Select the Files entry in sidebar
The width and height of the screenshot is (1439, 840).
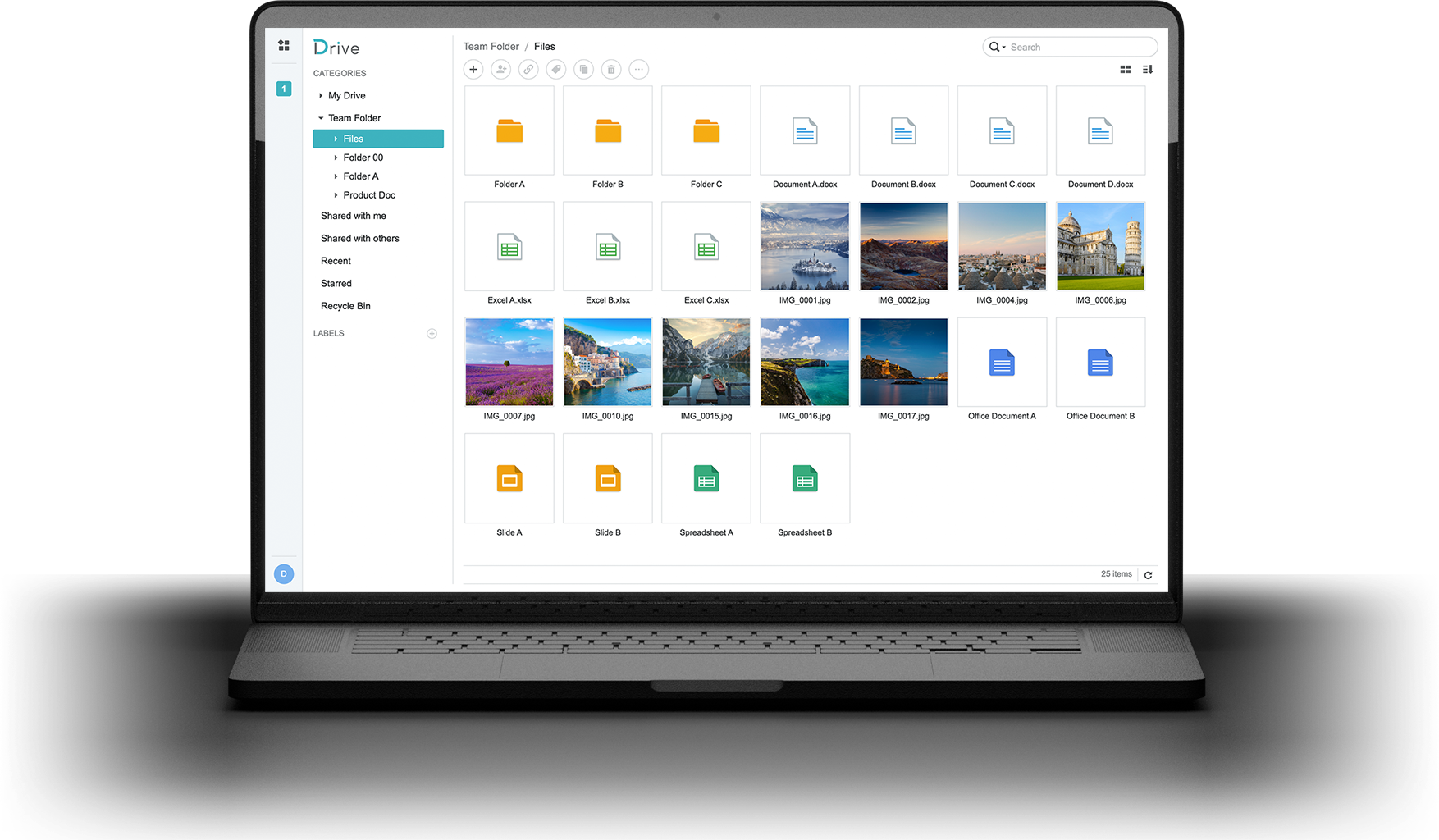point(353,139)
